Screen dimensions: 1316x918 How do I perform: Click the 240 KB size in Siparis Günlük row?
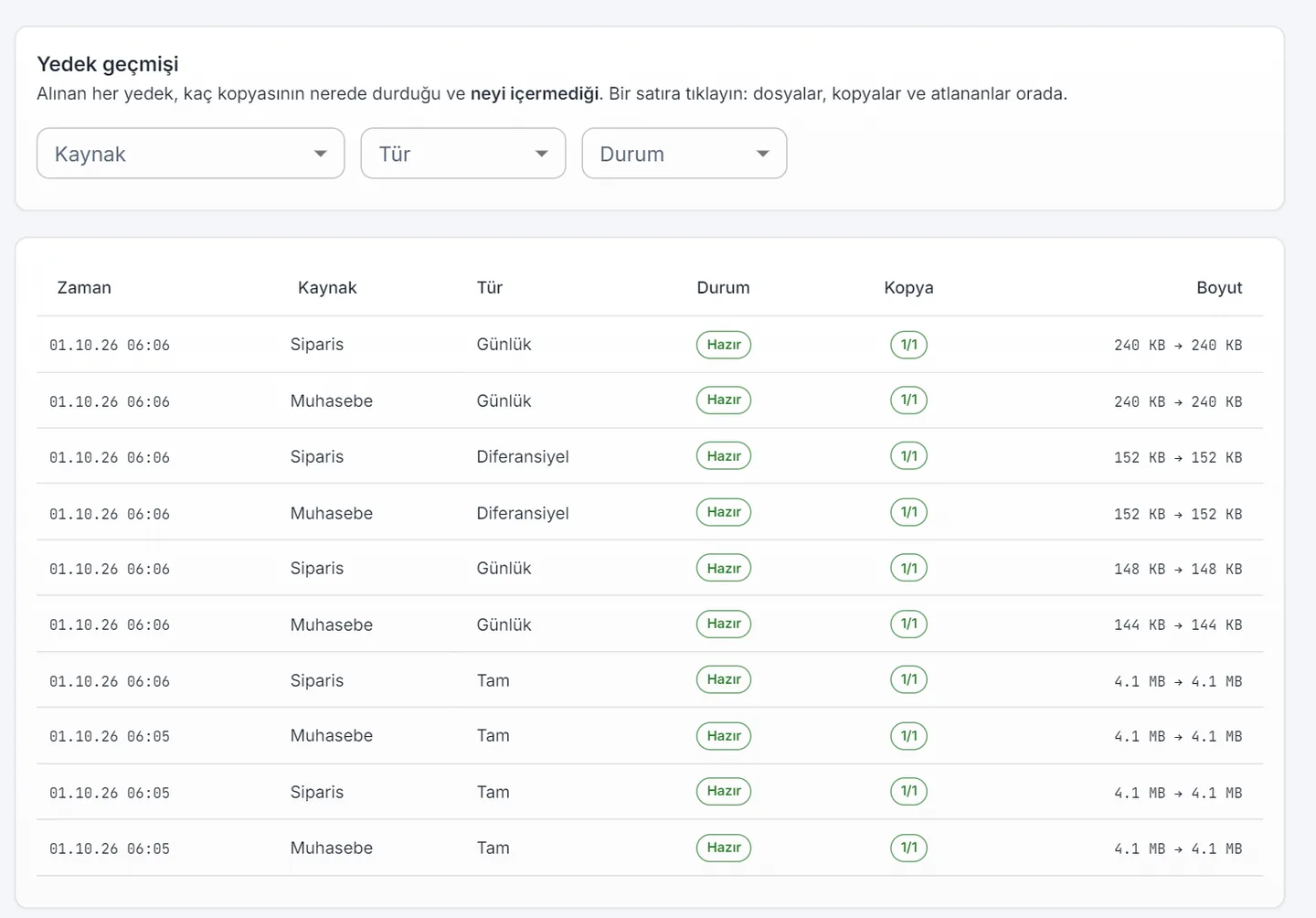[x=1178, y=345]
